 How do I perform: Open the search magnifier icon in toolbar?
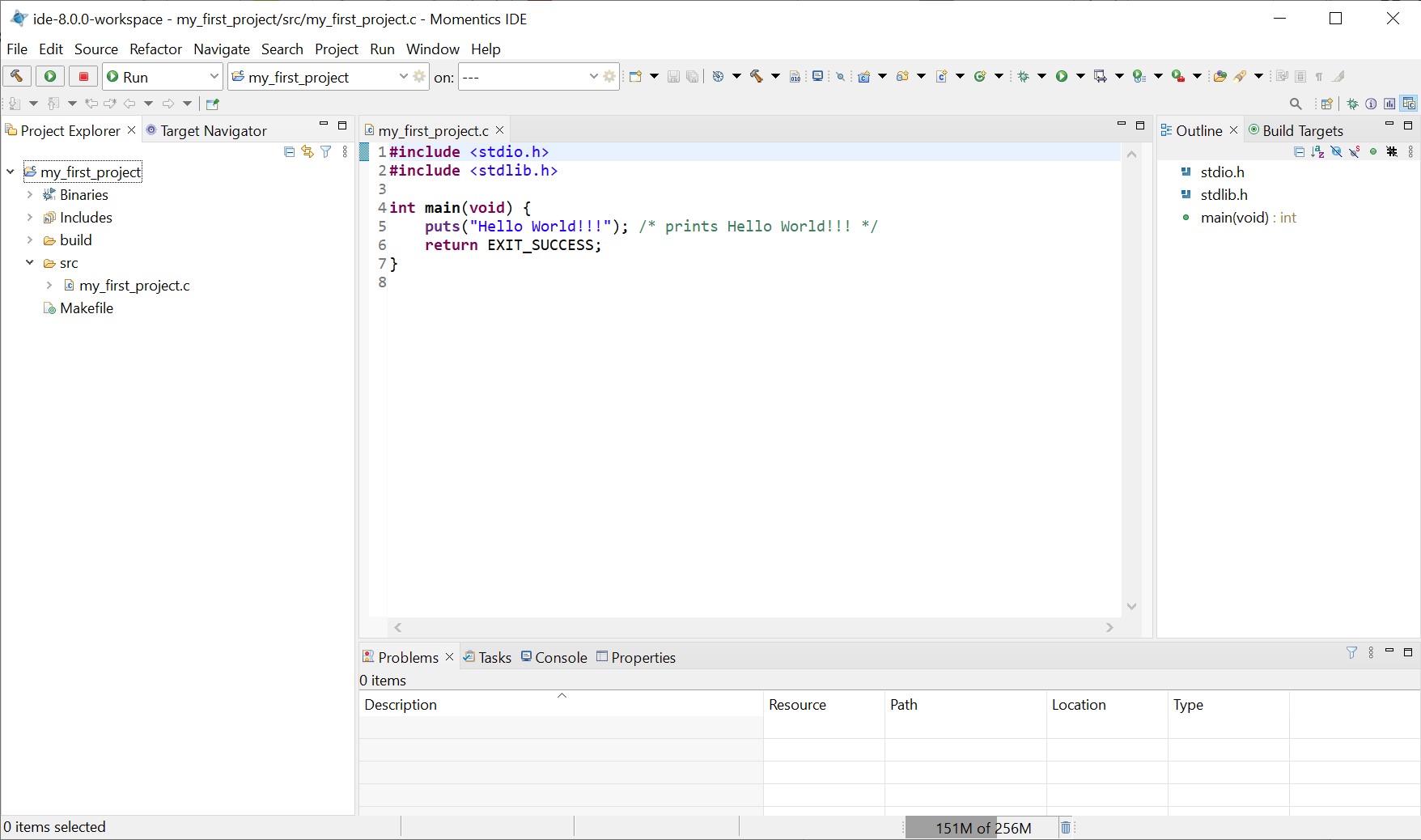tap(1296, 104)
